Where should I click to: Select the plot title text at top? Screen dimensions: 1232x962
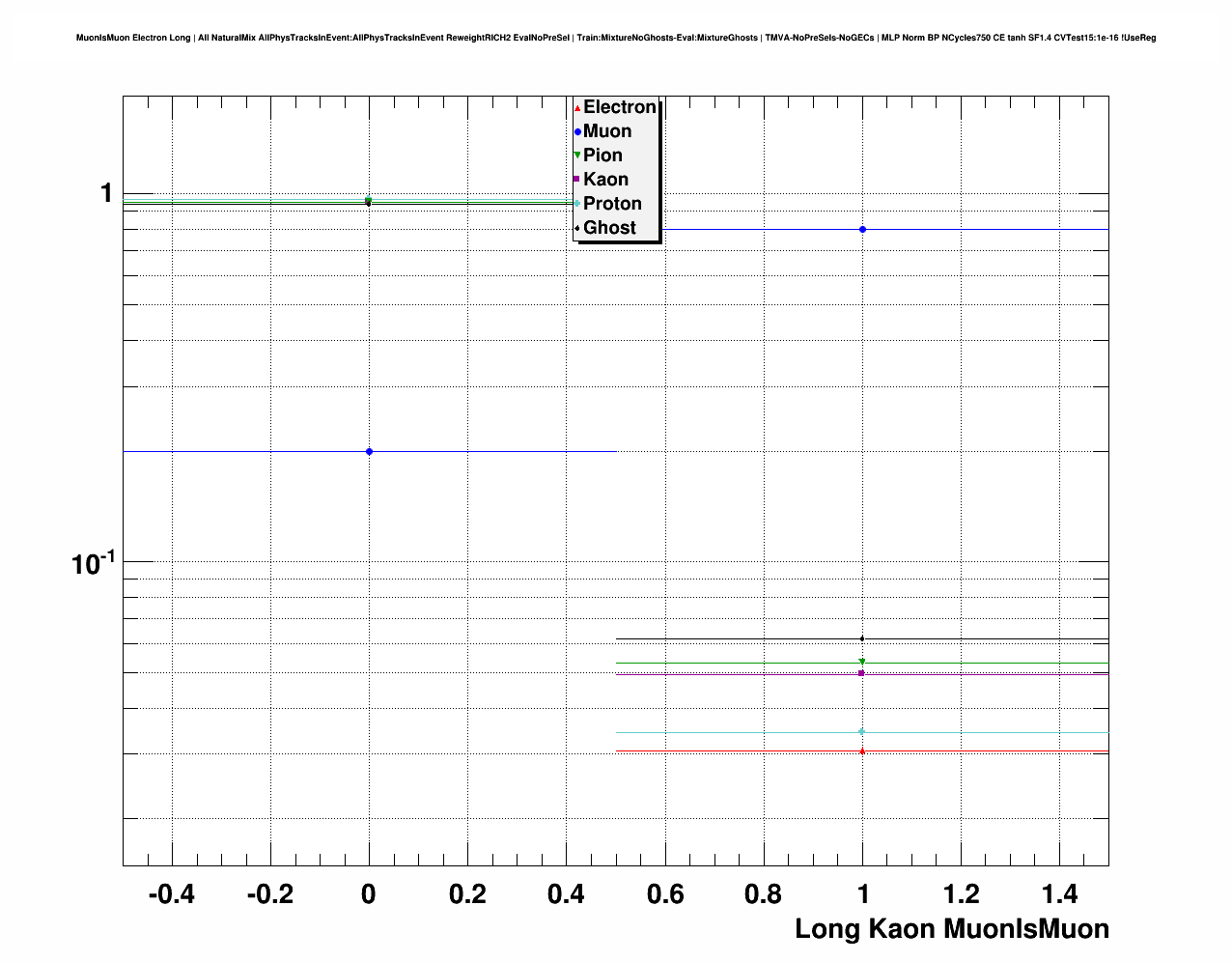pos(616,38)
